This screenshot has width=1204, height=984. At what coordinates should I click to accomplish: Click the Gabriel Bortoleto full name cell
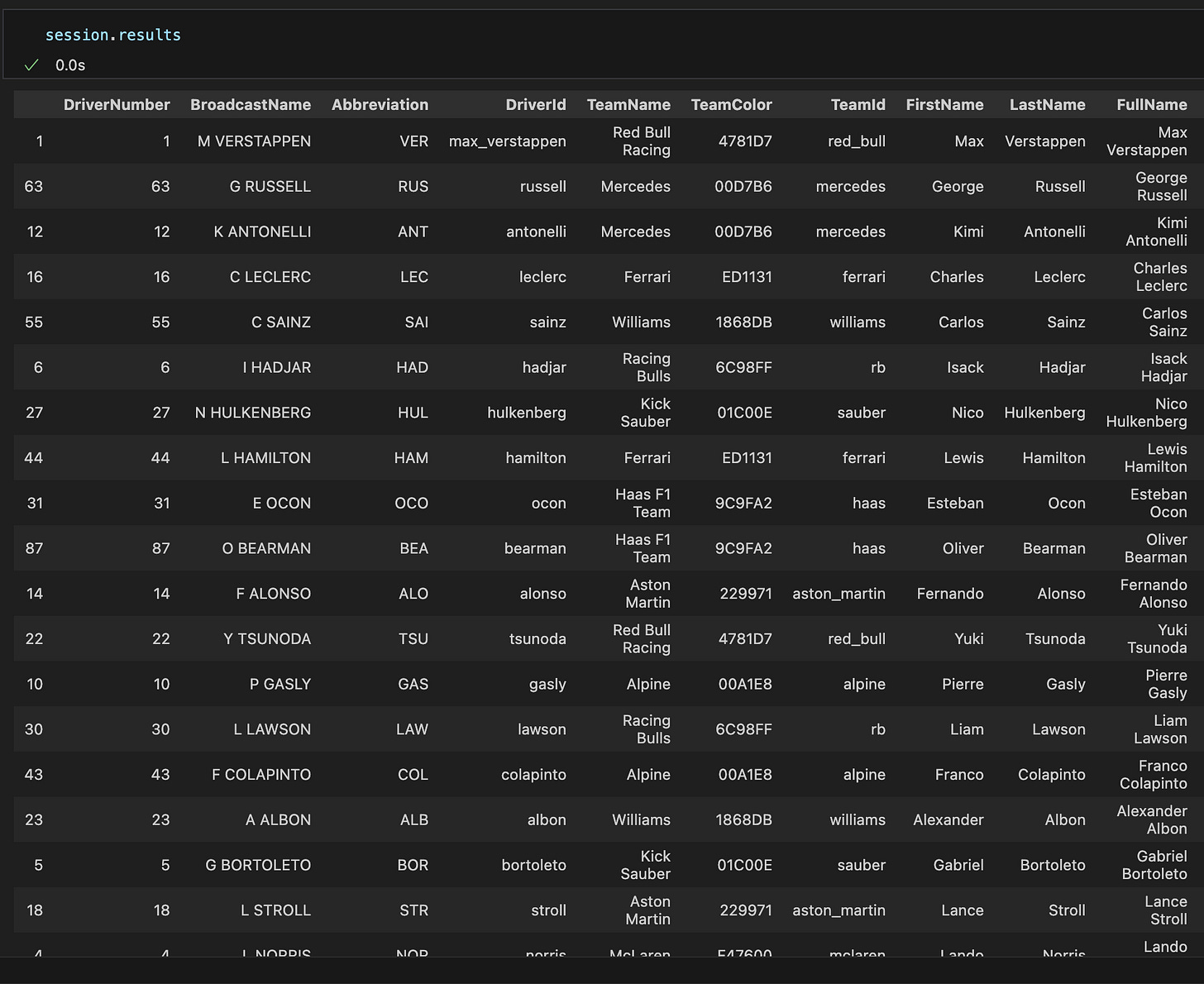pyautogui.click(x=1154, y=865)
